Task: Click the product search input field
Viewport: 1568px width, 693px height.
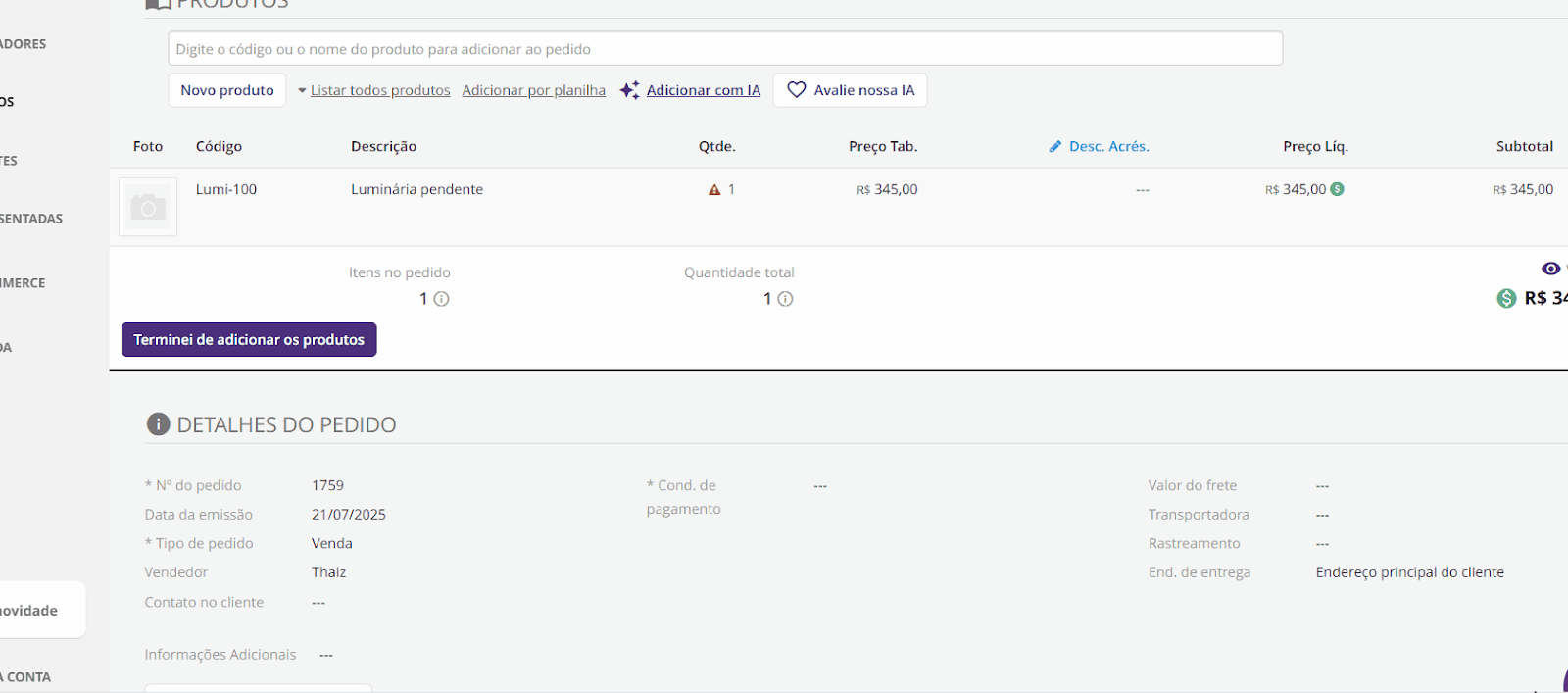Action: (x=724, y=49)
